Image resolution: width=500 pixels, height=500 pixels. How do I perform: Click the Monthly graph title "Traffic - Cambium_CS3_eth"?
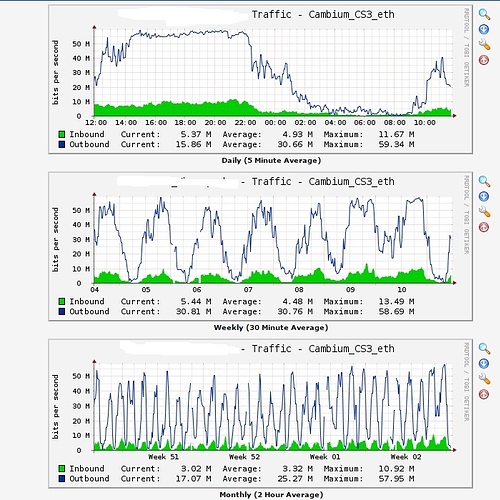pyautogui.click(x=323, y=349)
